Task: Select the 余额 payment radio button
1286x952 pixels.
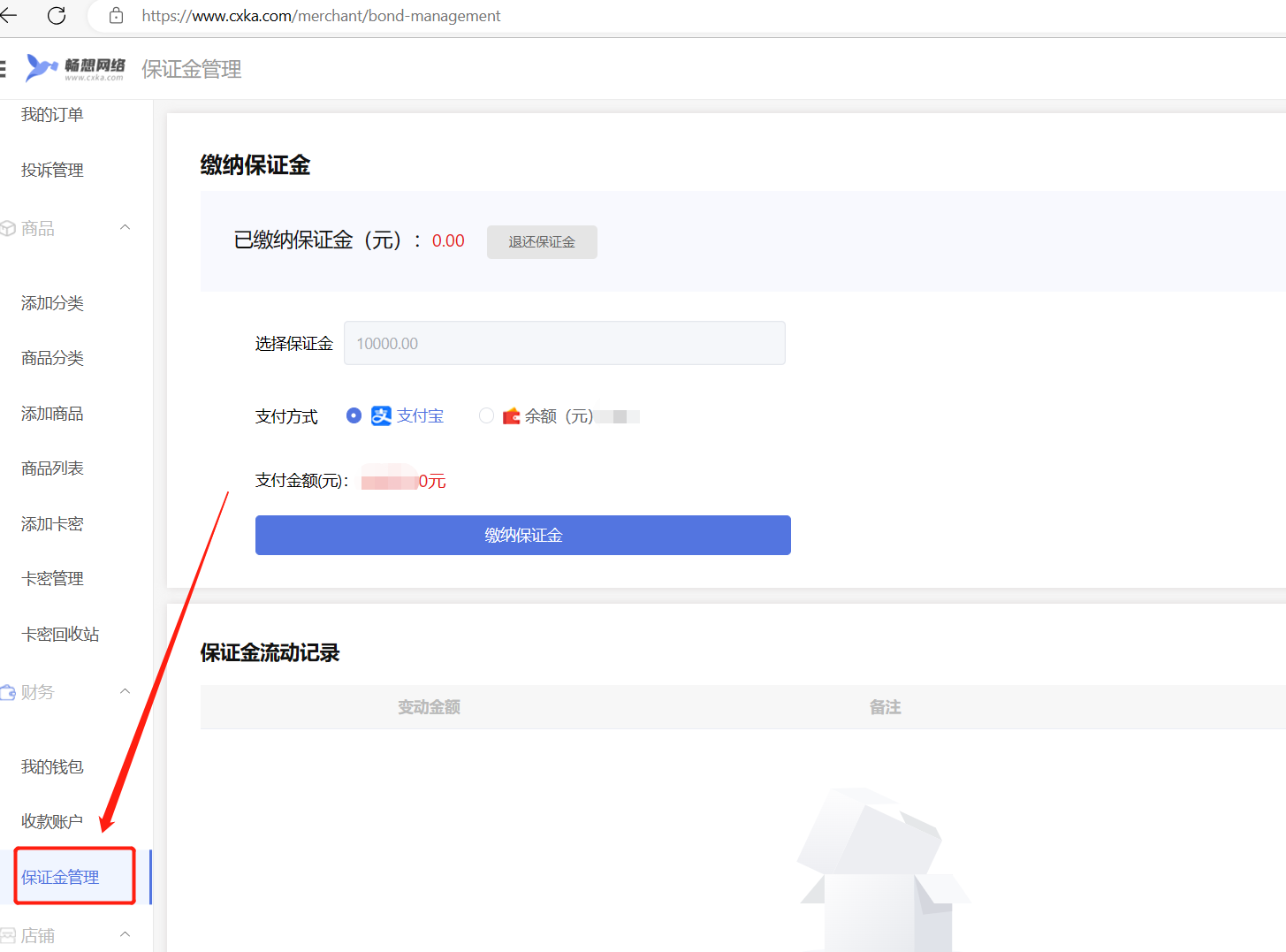Action: coord(486,415)
